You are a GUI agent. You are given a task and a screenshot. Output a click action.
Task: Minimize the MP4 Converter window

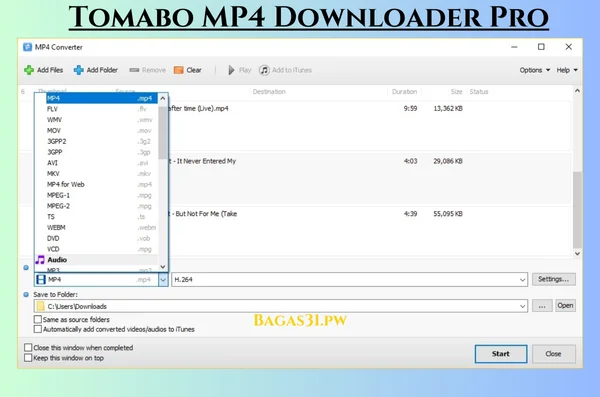514,47
